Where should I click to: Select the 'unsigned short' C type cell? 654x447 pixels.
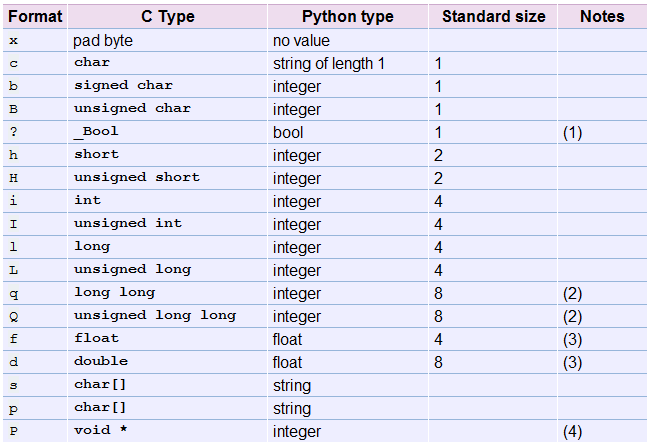coord(137,178)
